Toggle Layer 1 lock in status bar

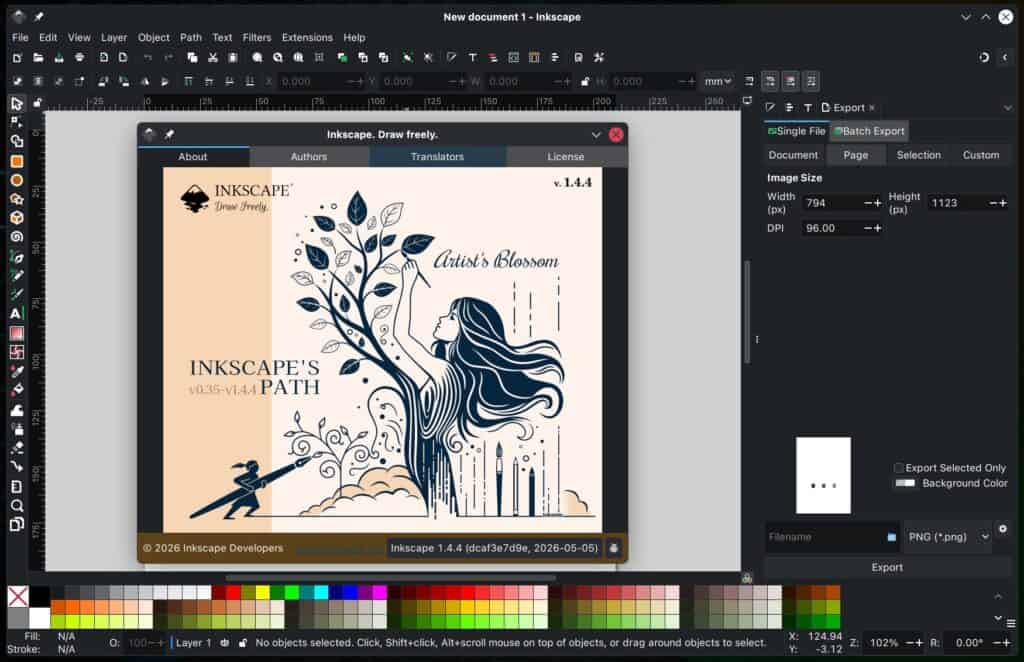click(242, 643)
